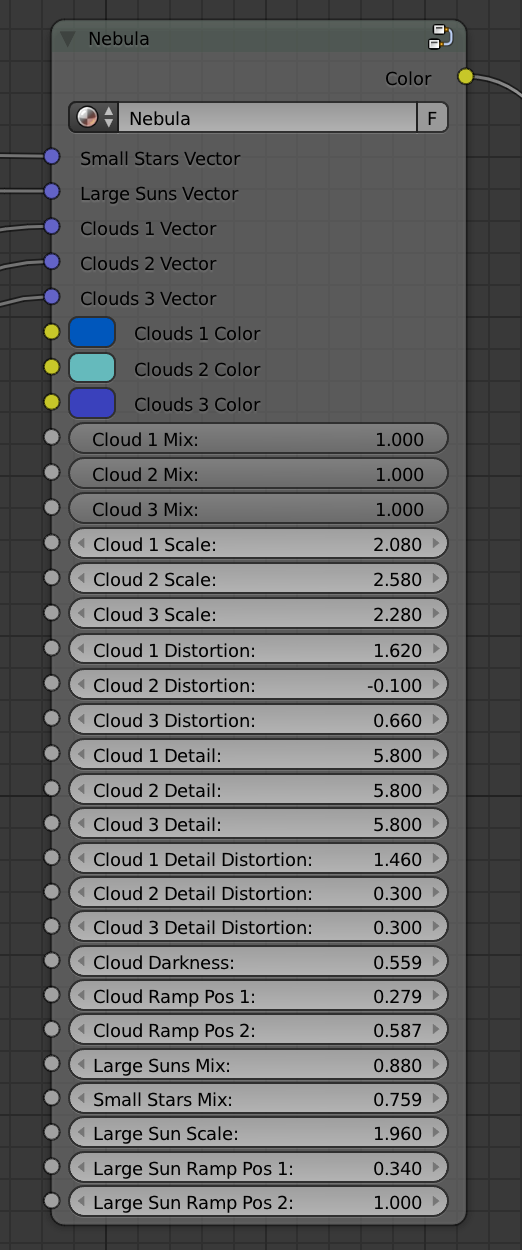This screenshot has width=522, height=1250.
Task: Open the node tree browse dropdown icon
Action: (x=93, y=118)
